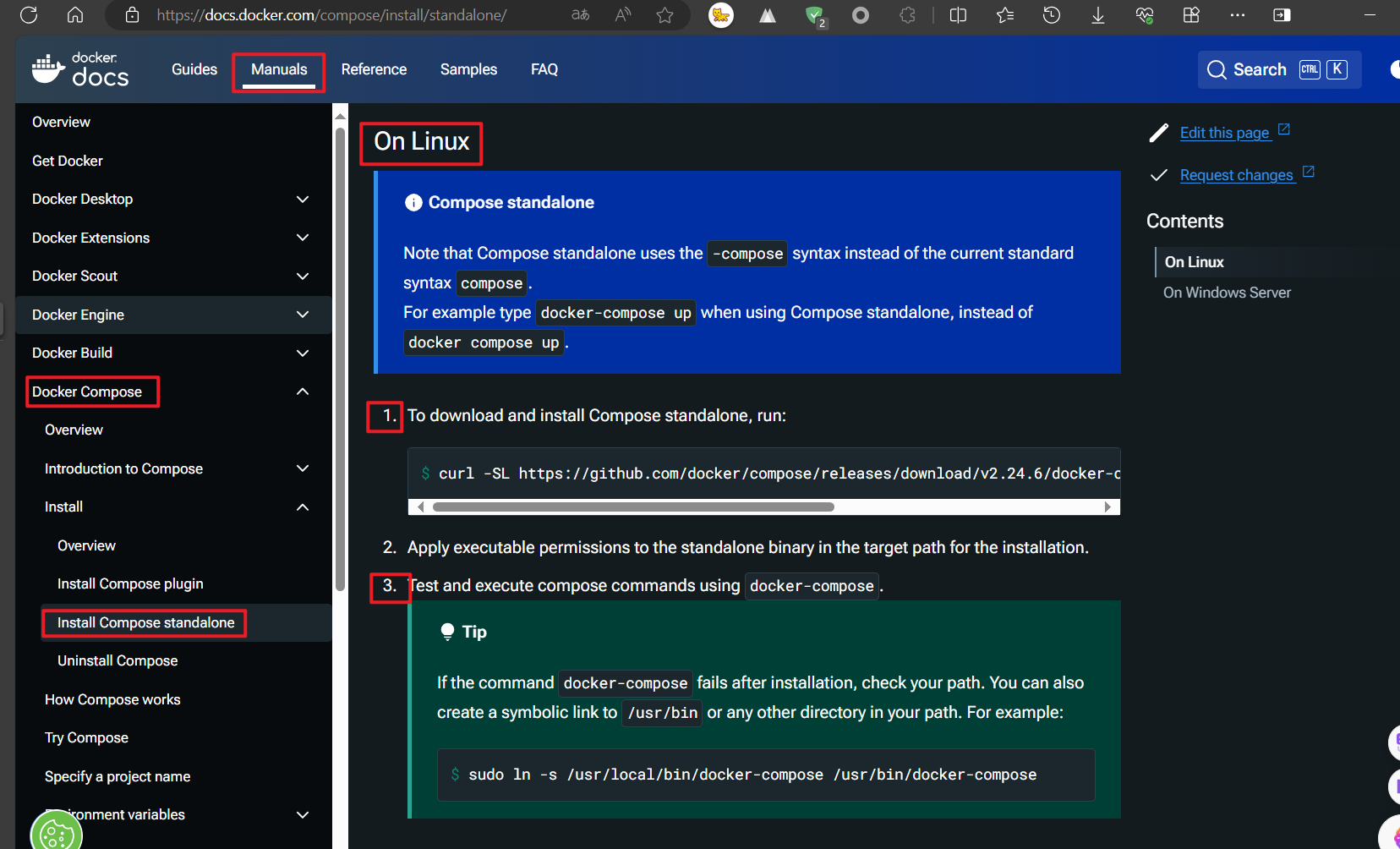Open the cookie preferences icon
The image size is (1400, 849).
57,834
